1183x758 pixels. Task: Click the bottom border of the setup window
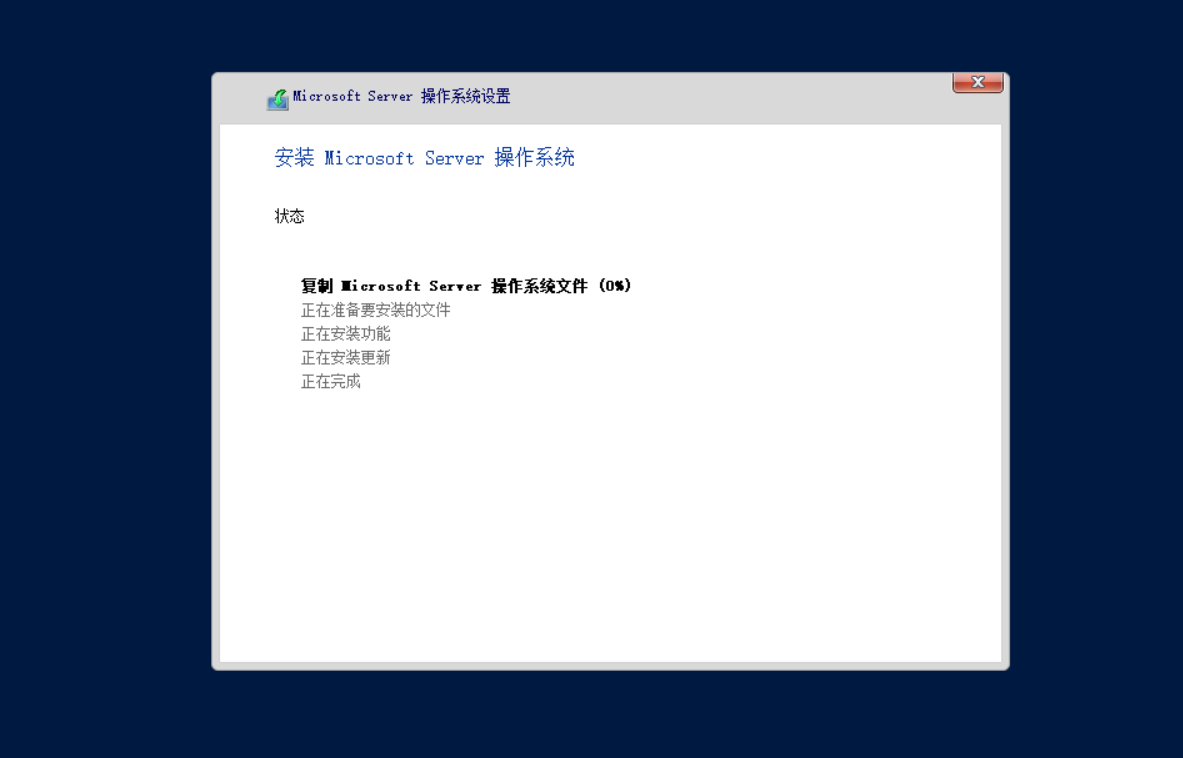click(x=610, y=666)
